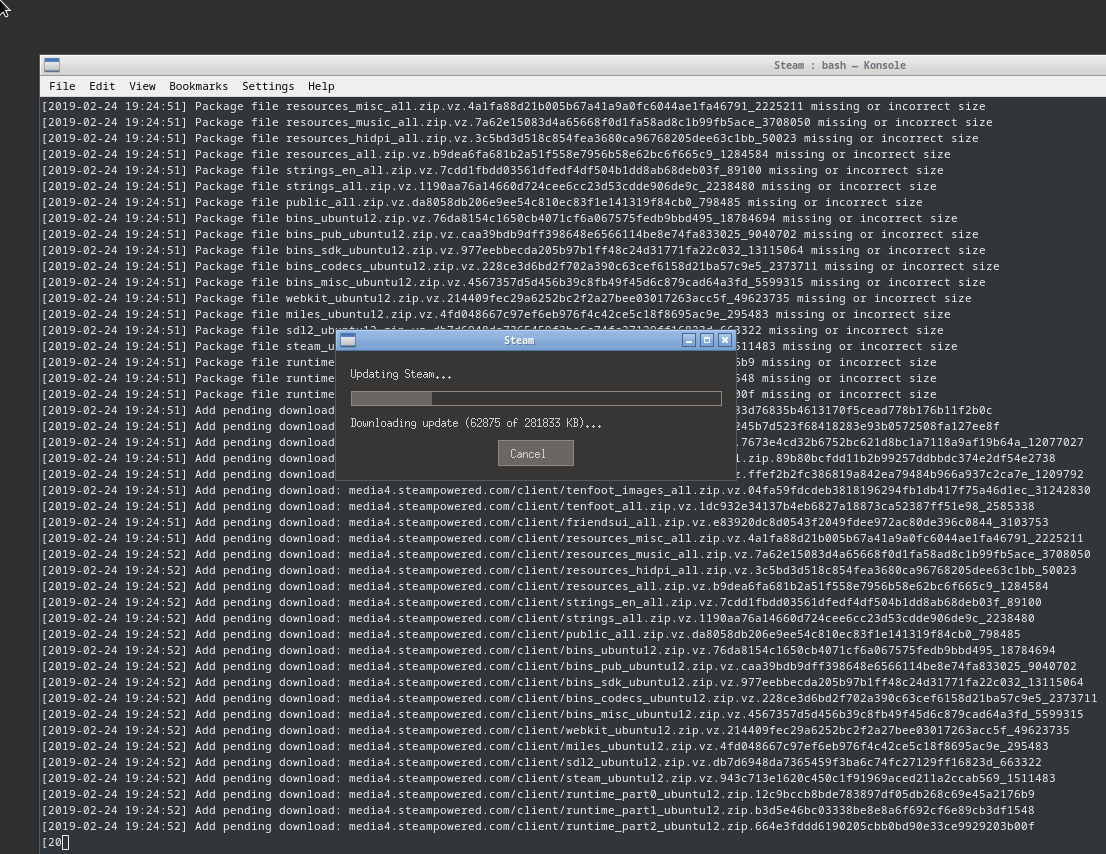This screenshot has height=854, width=1106.
Task: Click the runtime_part2_ubuntu12.zip pending download line
Action: click(x=538, y=826)
